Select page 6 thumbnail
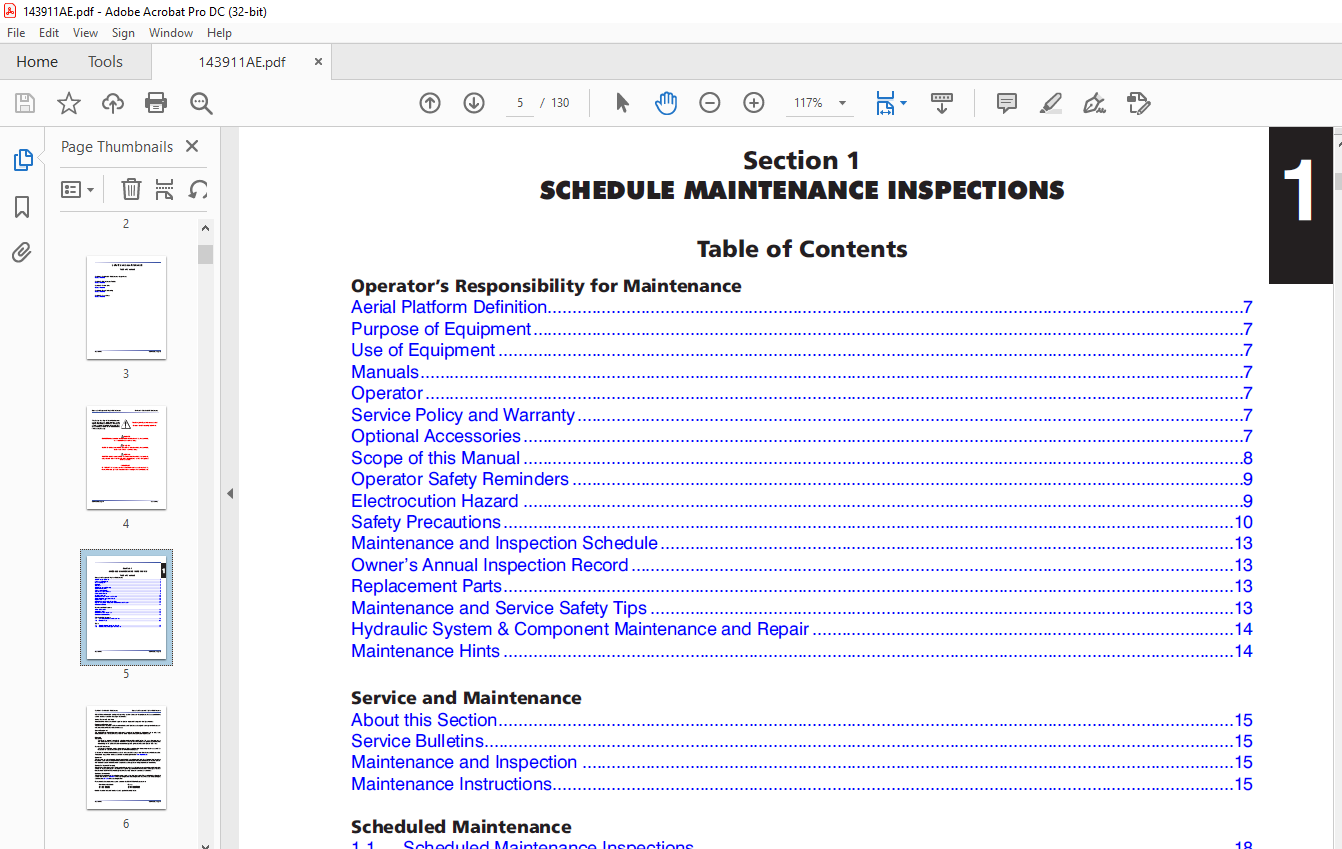Screen dimensions: 1342x849 click(126, 757)
